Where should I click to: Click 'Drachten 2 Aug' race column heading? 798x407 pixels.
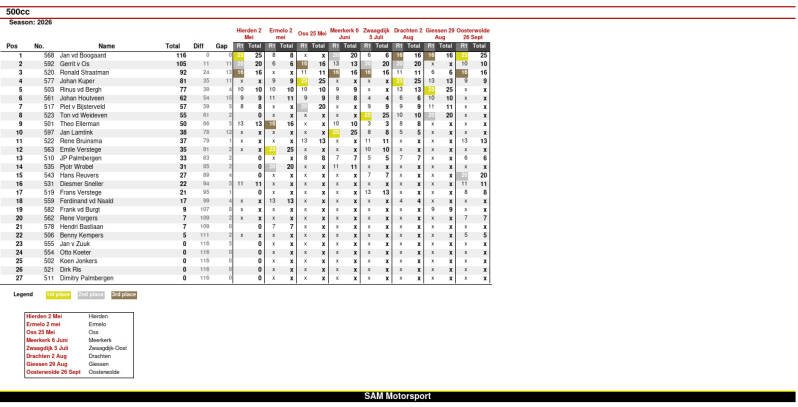408,34
